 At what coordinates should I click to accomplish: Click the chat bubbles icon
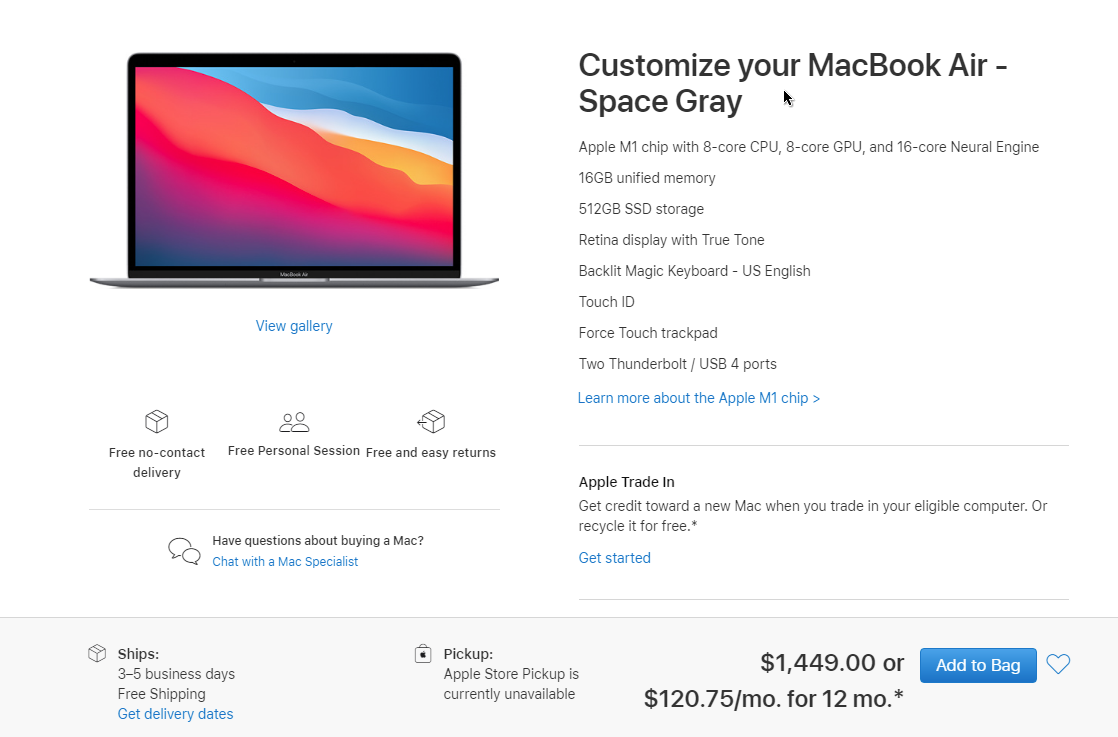[x=184, y=551]
